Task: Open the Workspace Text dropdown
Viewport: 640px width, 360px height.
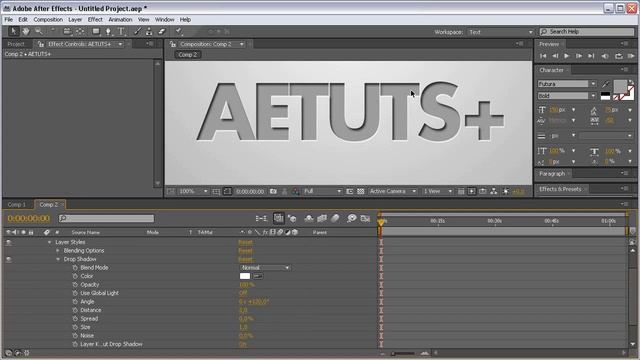Action: [501, 32]
